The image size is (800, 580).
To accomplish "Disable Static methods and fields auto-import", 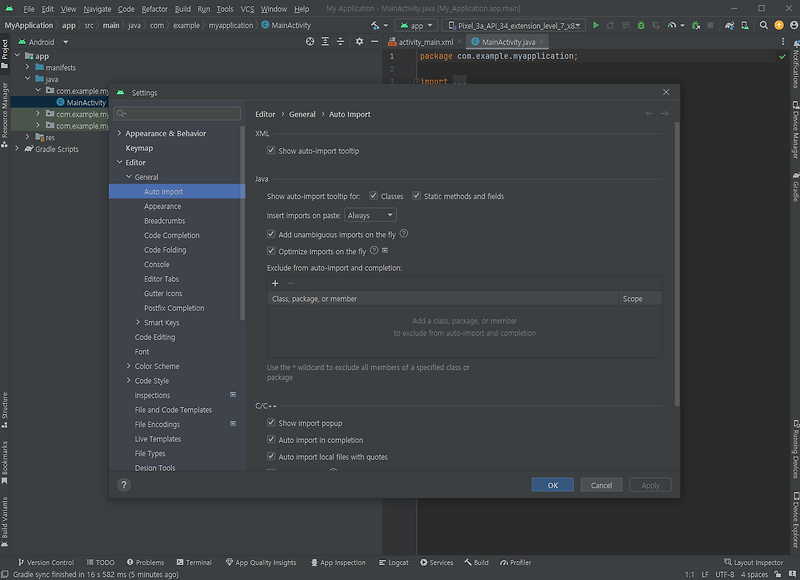I will point(416,195).
